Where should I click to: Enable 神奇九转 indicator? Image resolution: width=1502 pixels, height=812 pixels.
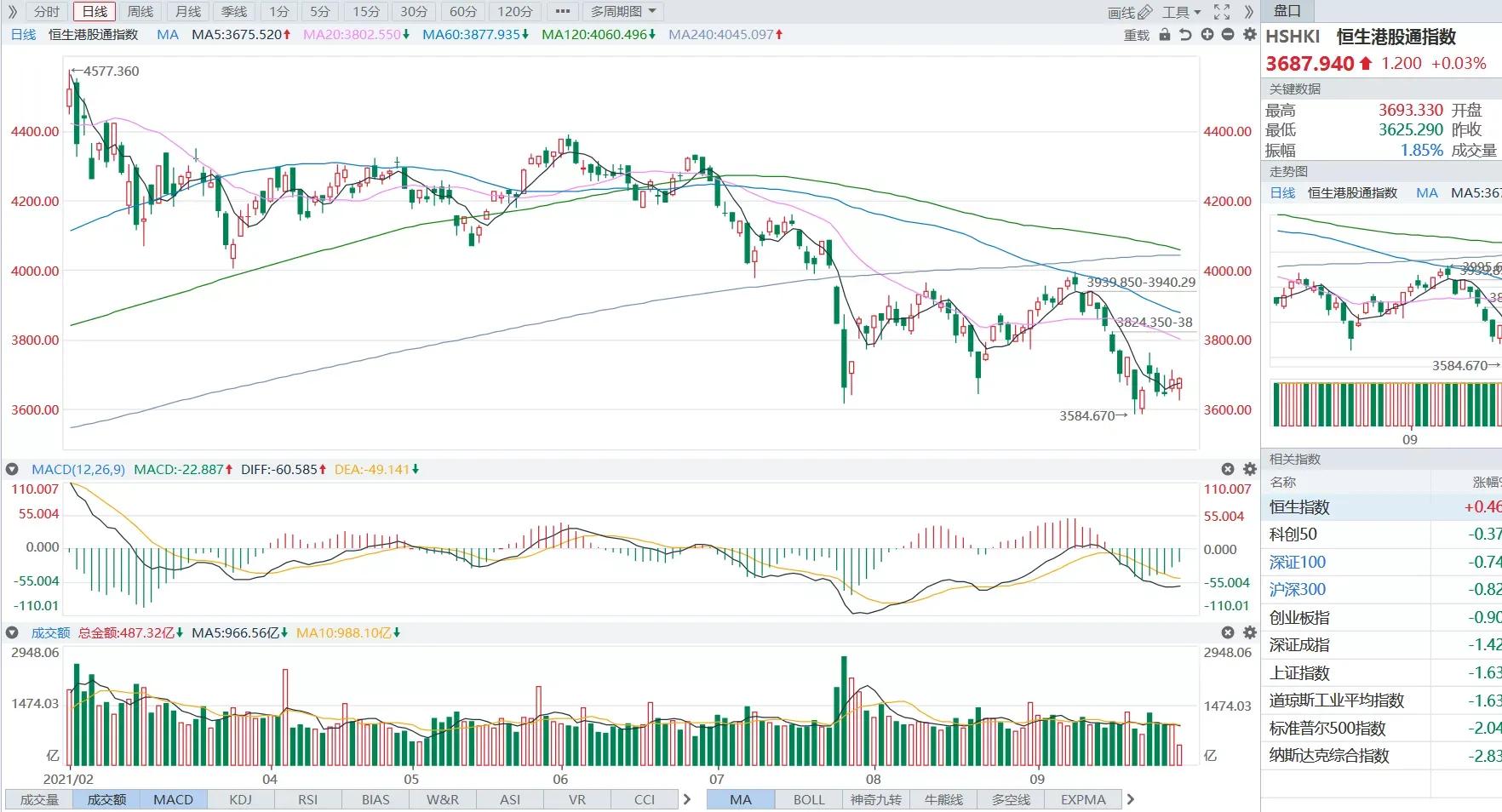coord(876,799)
